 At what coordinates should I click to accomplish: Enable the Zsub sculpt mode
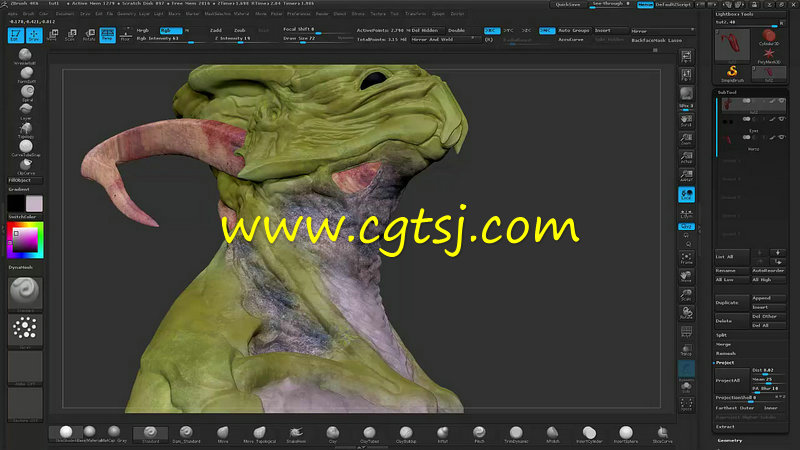(240, 31)
